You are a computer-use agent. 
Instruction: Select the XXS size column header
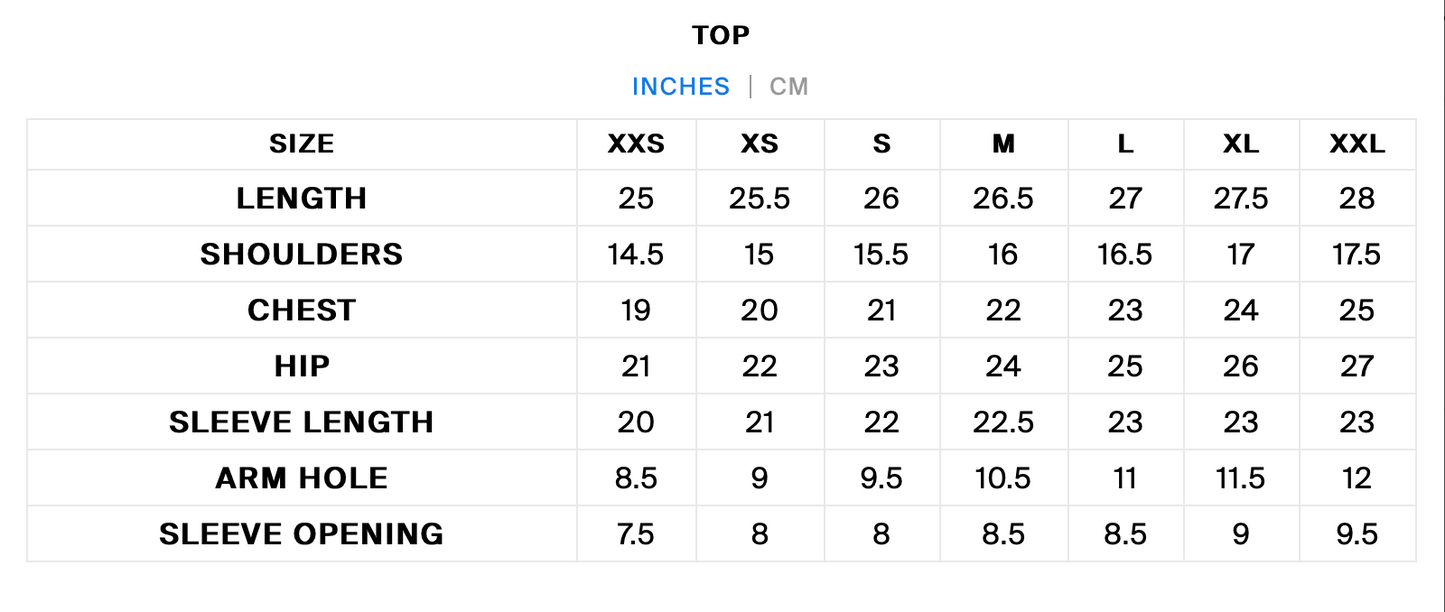tap(636, 145)
